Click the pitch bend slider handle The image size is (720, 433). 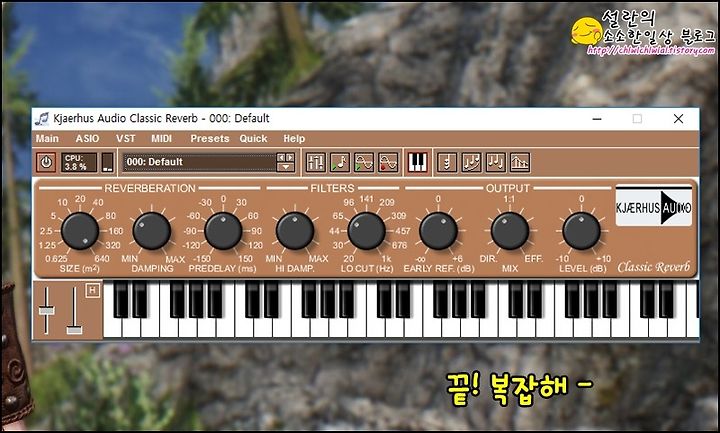[46, 310]
